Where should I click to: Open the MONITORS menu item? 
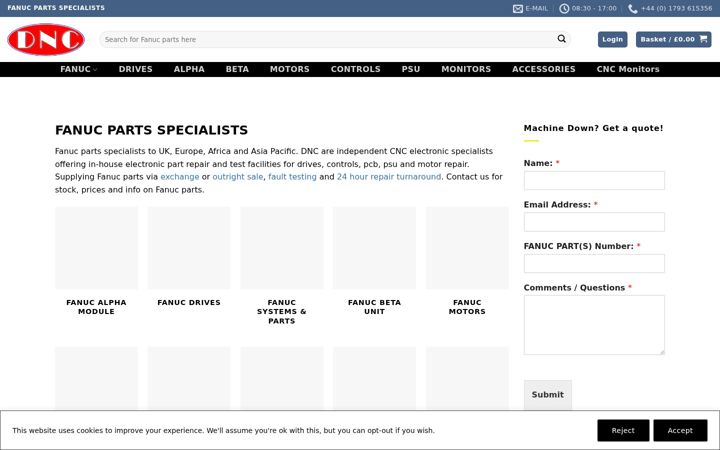pos(466,69)
